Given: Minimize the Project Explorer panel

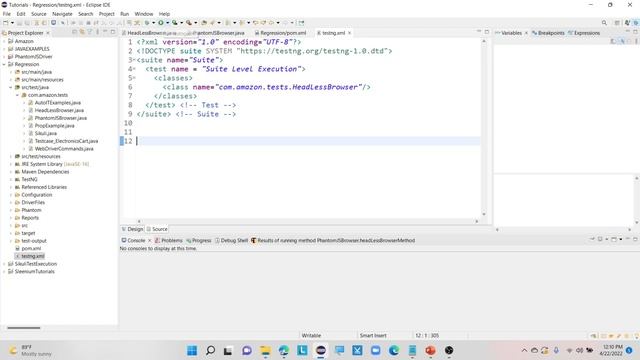Looking at the screenshot, I should tap(105, 32).
